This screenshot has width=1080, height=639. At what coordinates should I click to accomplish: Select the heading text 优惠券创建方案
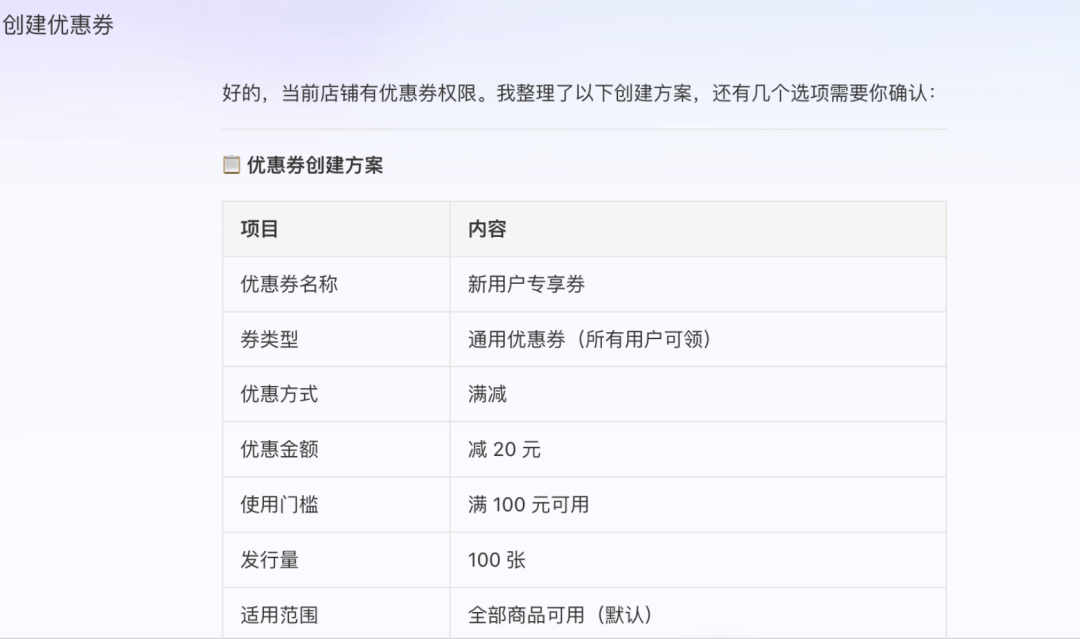point(315,165)
